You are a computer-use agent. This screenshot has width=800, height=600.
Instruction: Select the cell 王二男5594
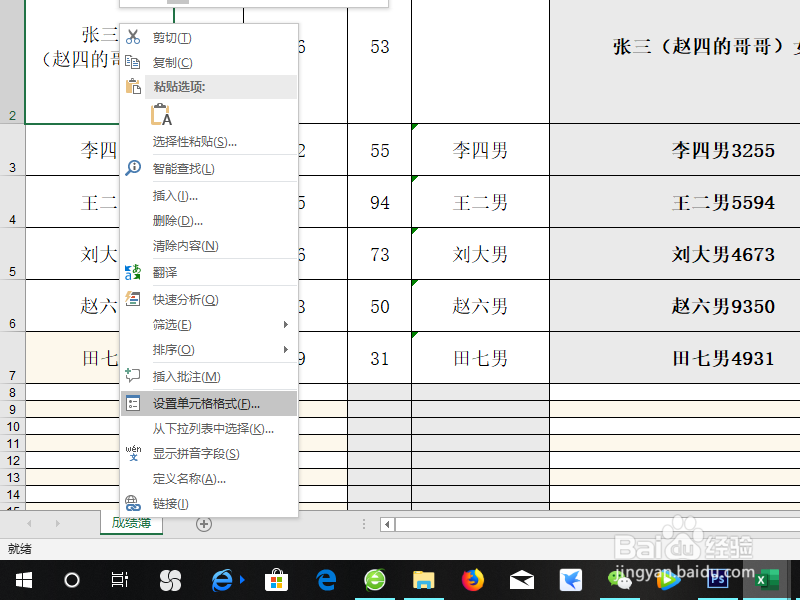(x=675, y=202)
